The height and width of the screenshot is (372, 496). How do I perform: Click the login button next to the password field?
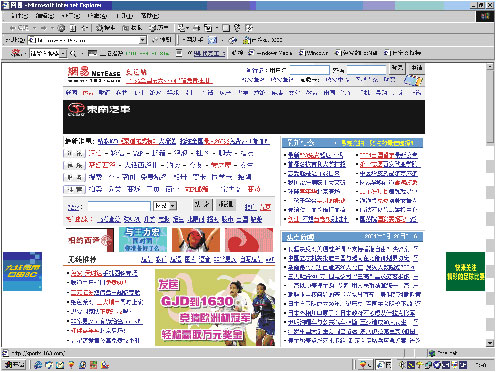pos(397,68)
